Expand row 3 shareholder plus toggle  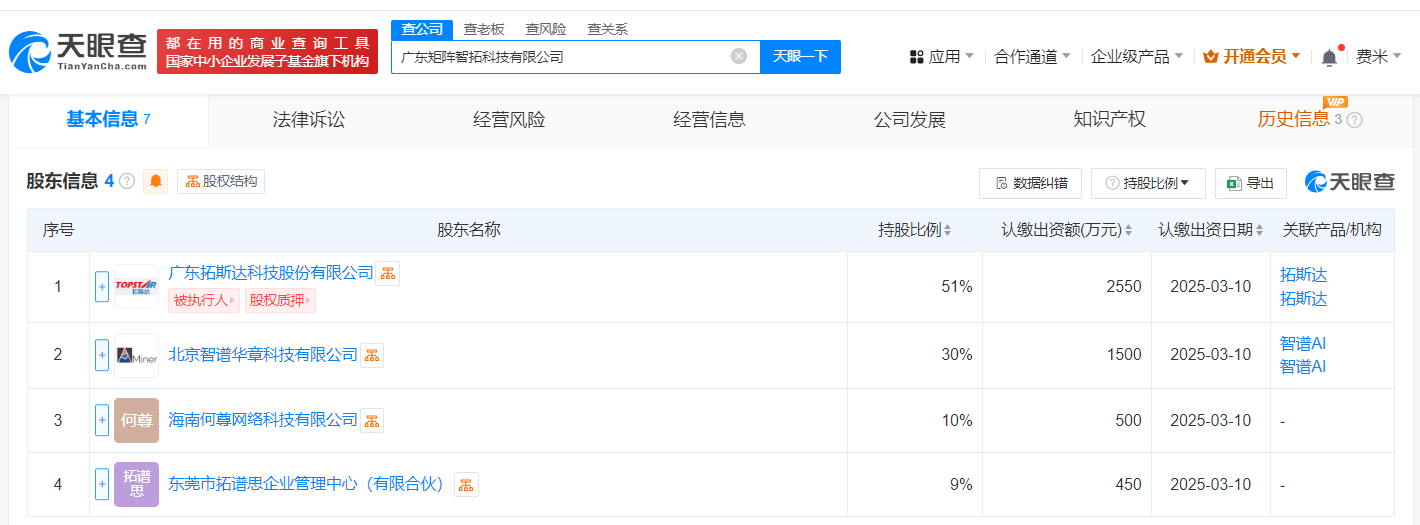102,421
